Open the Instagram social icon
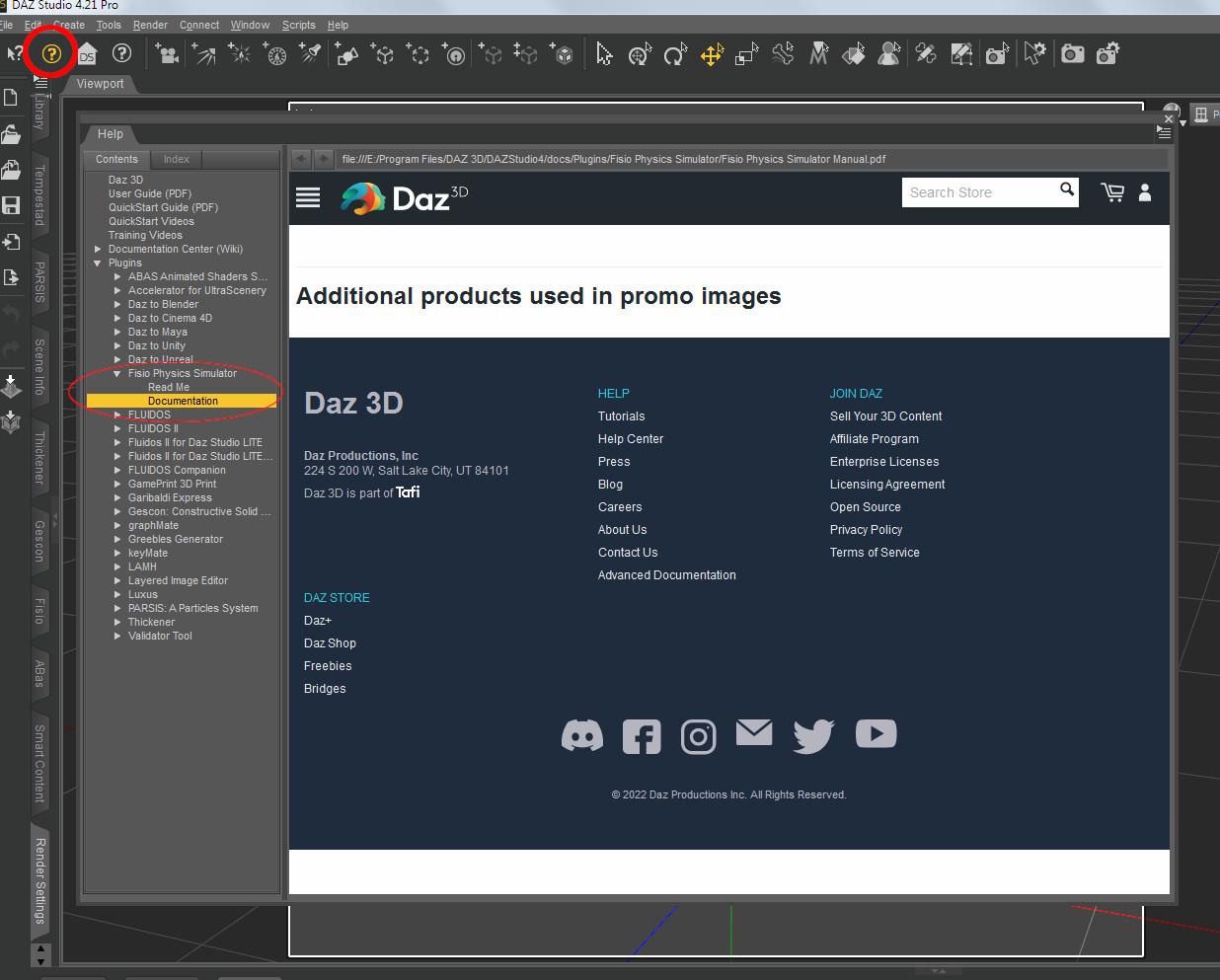This screenshot has height=980, width=1220. [x=698, y=736]
